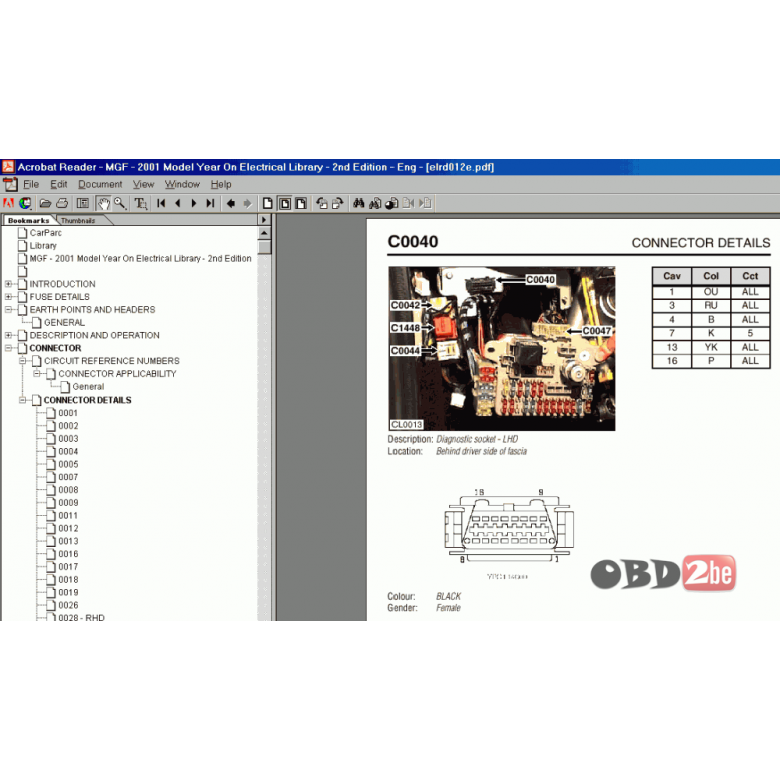Select the Text Select tool

click(141, 203)
